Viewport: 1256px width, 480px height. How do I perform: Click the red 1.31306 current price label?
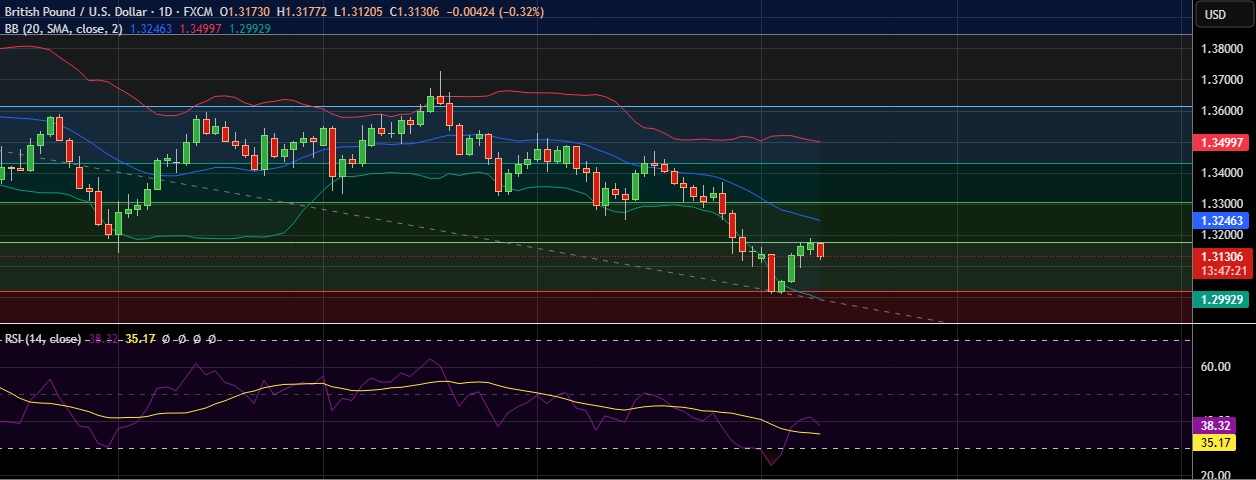click(x=1223, y=256)
